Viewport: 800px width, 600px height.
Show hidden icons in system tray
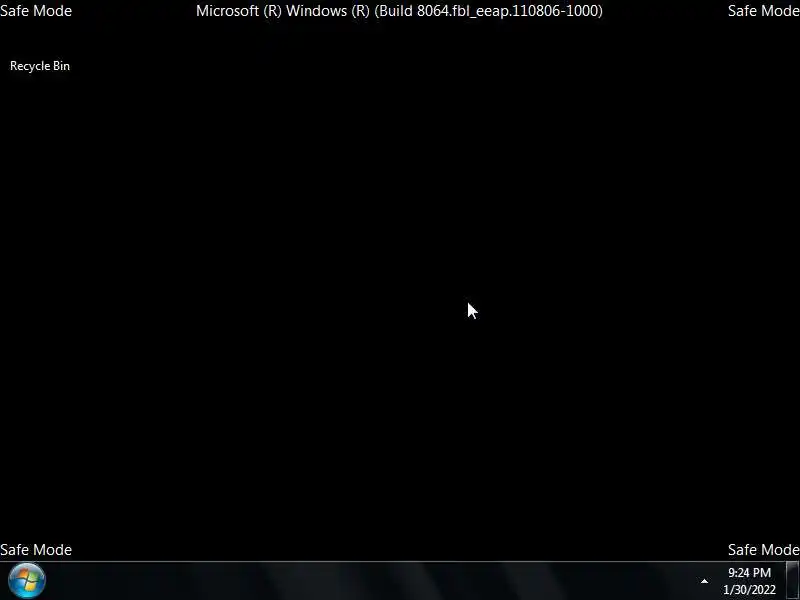click(704, 581)
